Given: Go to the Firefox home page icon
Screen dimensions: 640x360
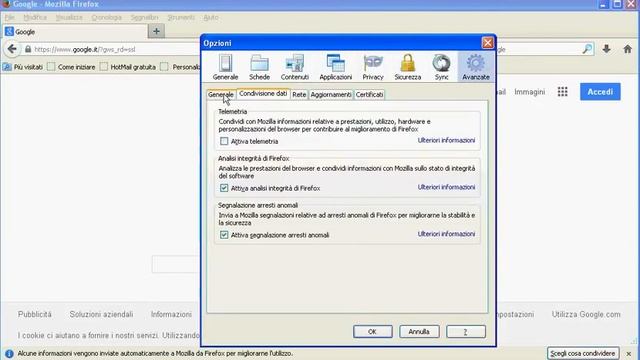Looking at the screenshot, I should (627, 49).
